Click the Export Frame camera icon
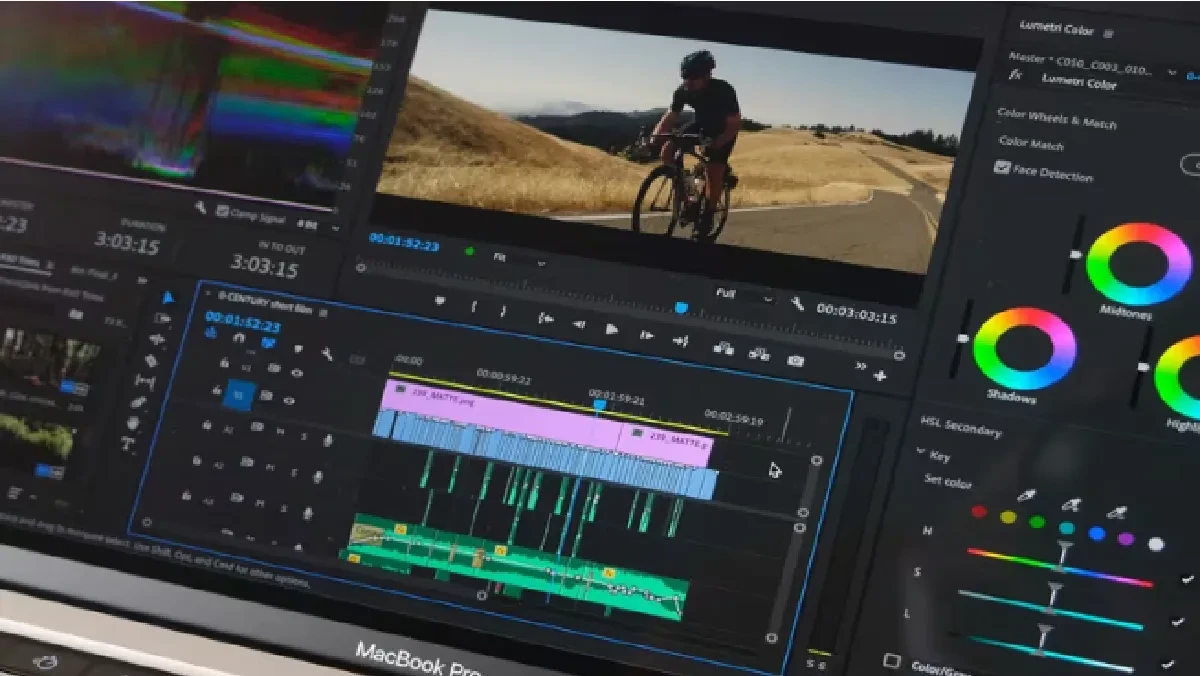Screen dimensions: 1200x676 (796, 360)
